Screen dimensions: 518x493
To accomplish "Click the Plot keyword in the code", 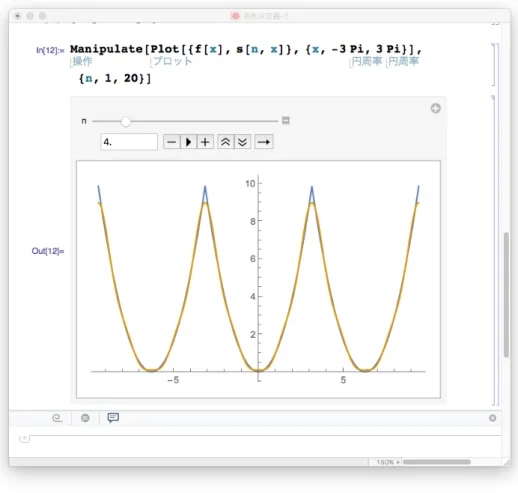I will [165, 49].
